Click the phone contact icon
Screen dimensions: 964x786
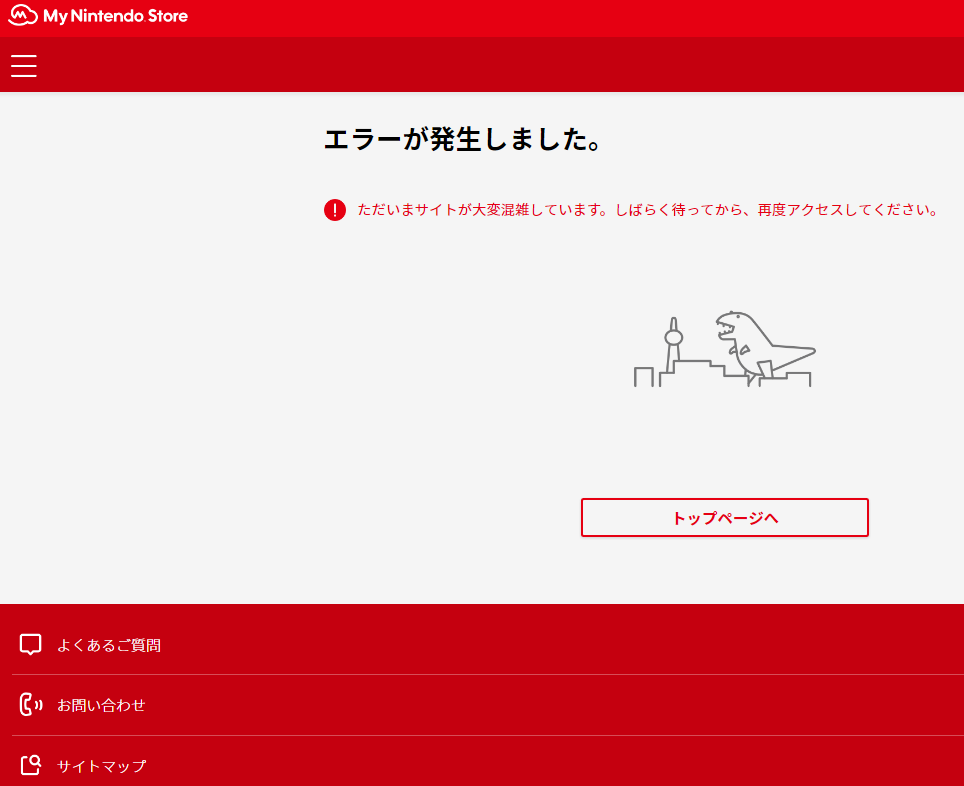tap(31, 705)
